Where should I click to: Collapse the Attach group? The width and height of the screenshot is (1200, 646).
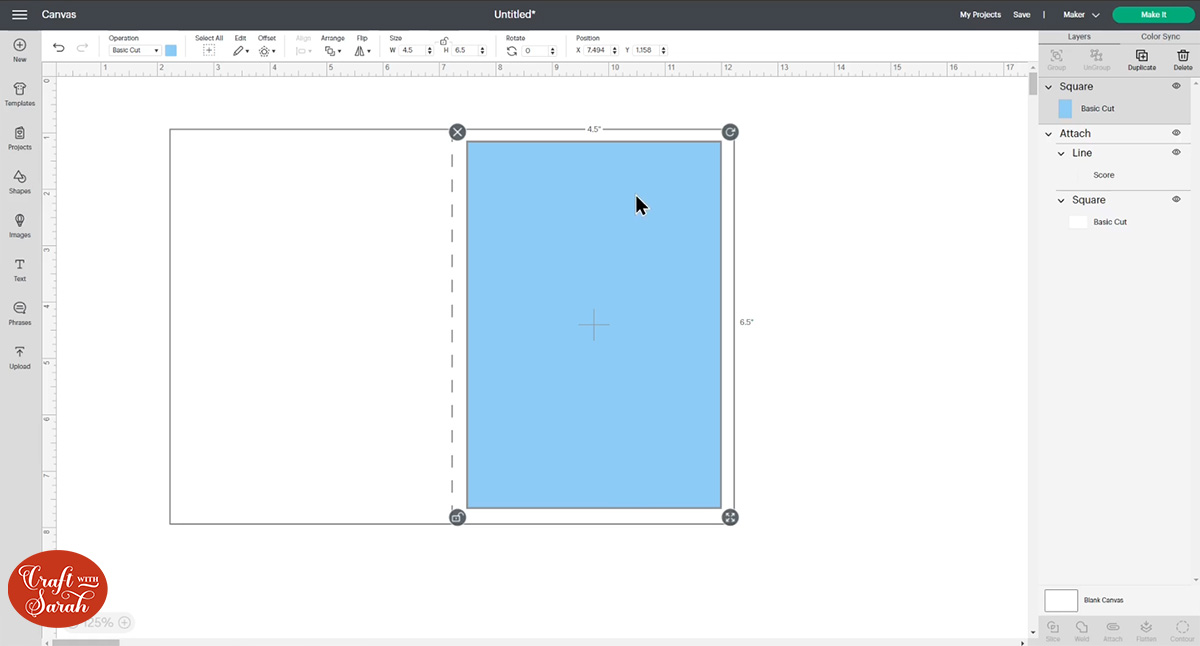pyautogui.click(x=1049, y=134)
